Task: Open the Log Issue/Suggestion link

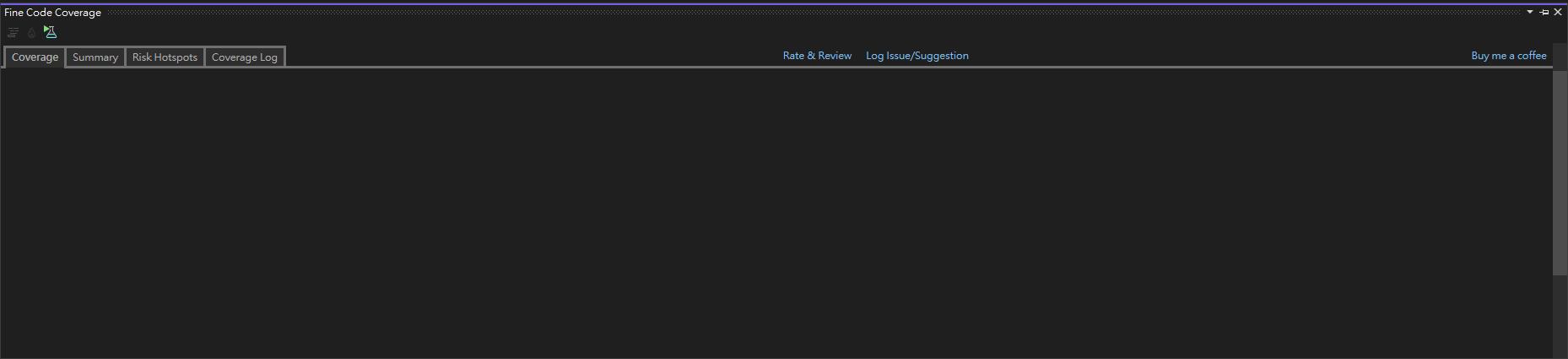Action: (x=916, y=56)
